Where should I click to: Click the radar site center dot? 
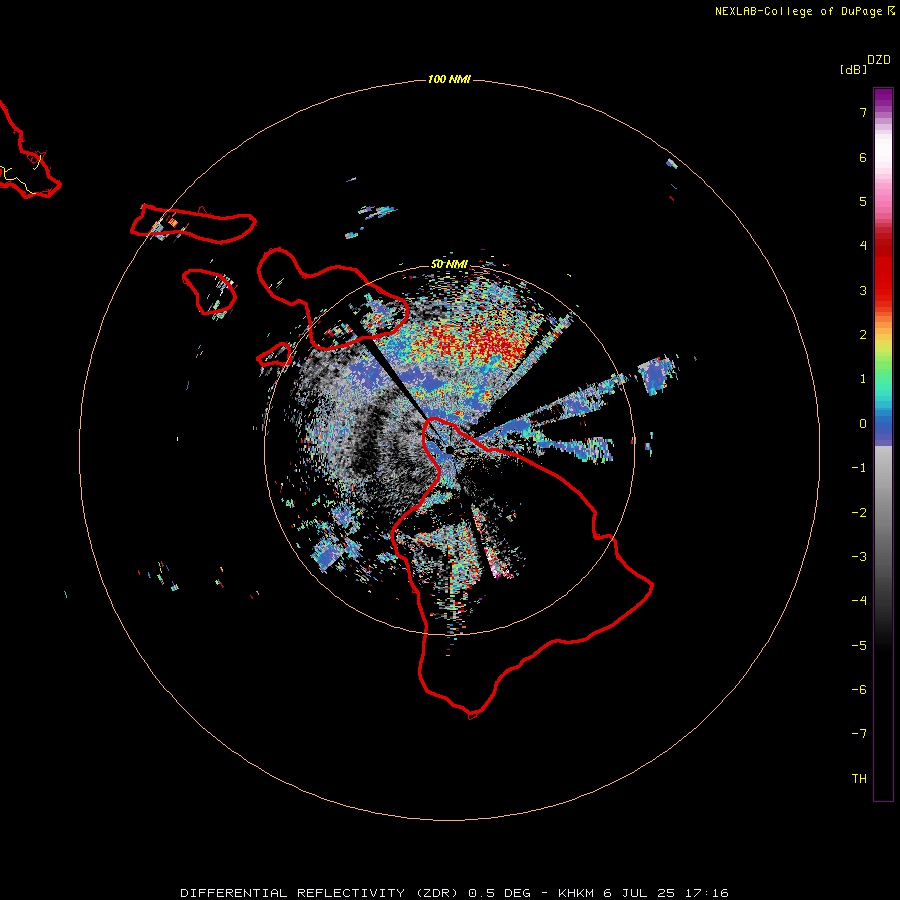tap(449, 450)
